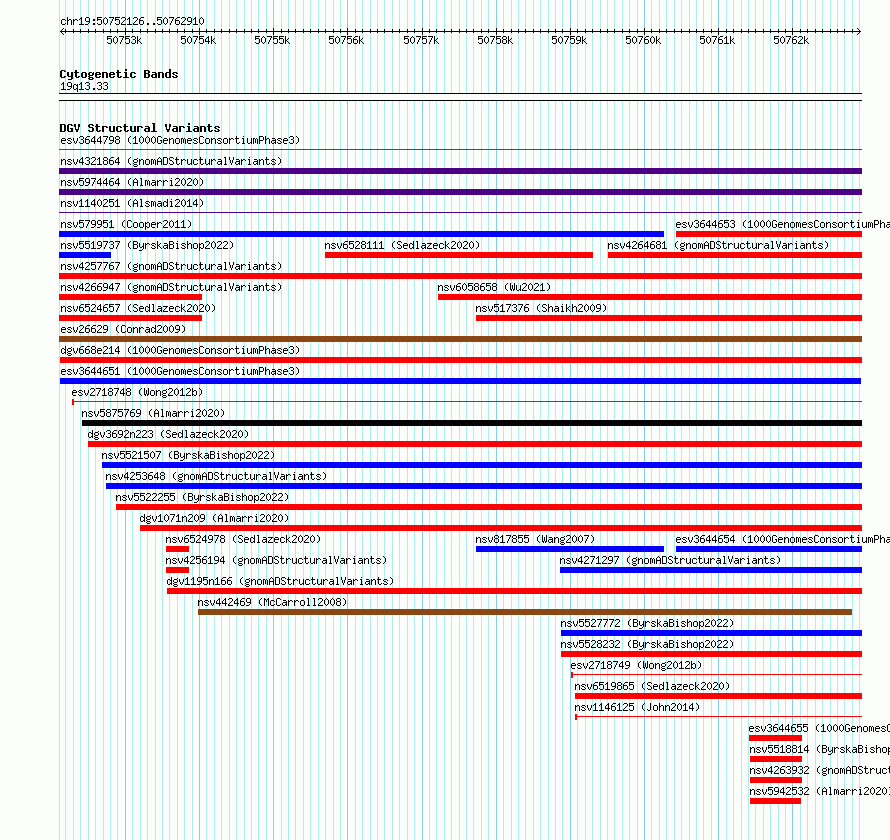Click the esv3644653 variant label
Viewport: 890px width, 840px height.
pyautogui.click(x=783, y=224)
